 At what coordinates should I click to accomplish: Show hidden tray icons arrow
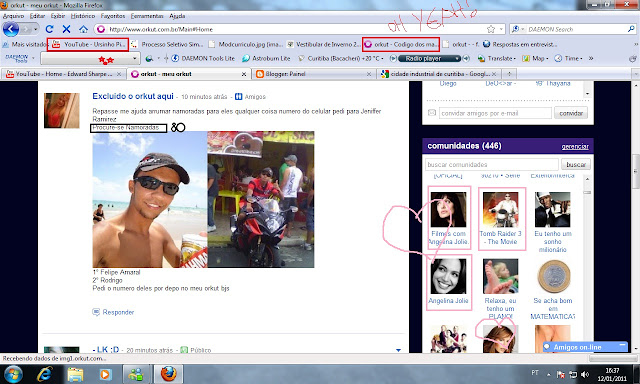(x=549, y=374)
